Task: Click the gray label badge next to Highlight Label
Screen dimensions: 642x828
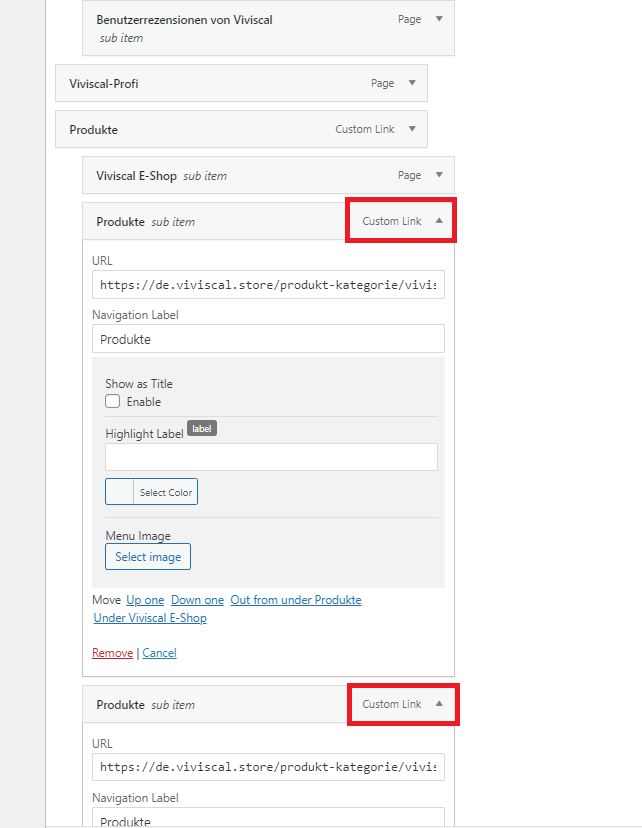Action: (x=202, y=428)
